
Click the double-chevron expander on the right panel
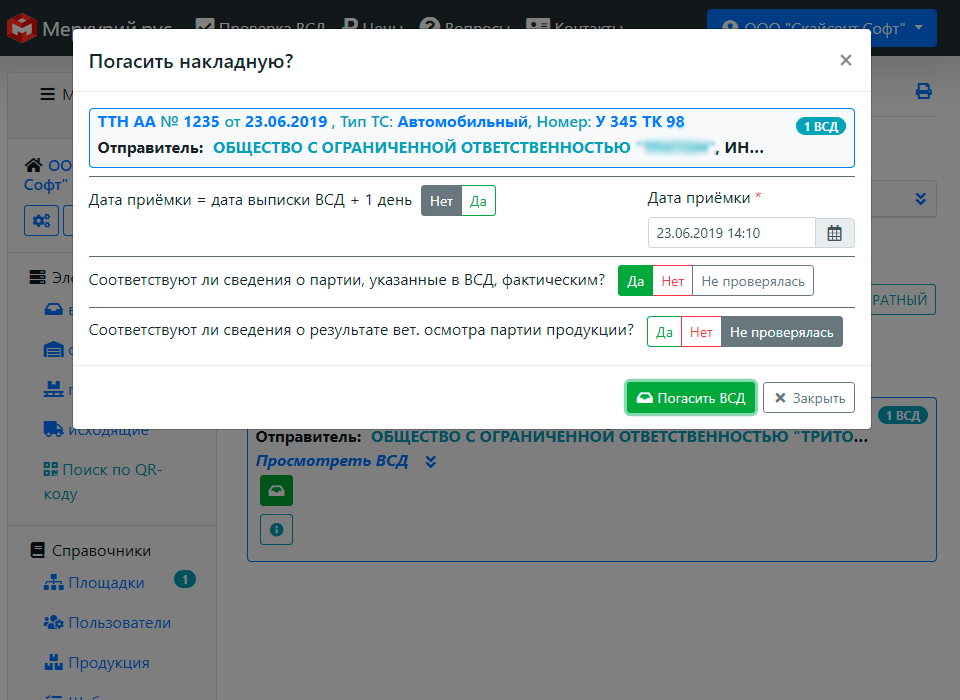pos(920,198)
